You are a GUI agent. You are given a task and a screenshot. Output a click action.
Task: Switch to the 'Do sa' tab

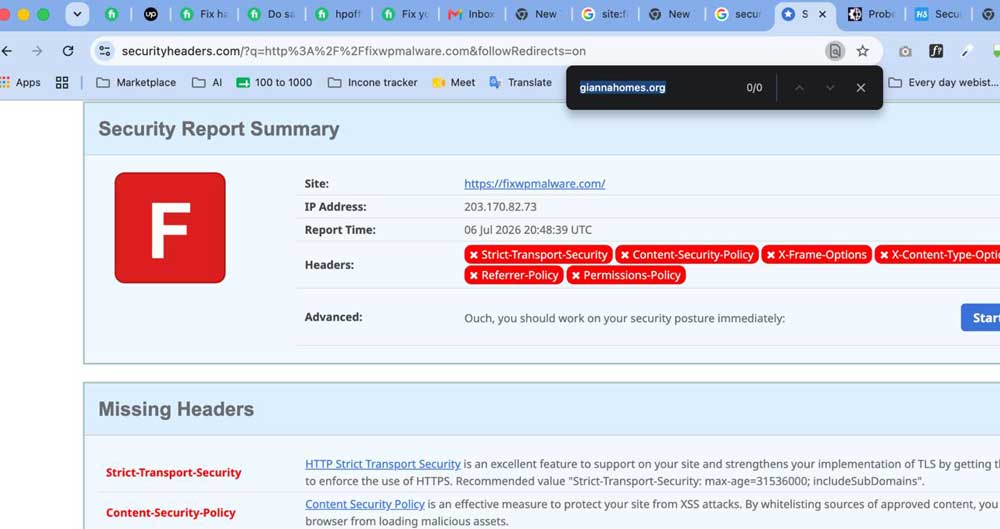point(272,14)
